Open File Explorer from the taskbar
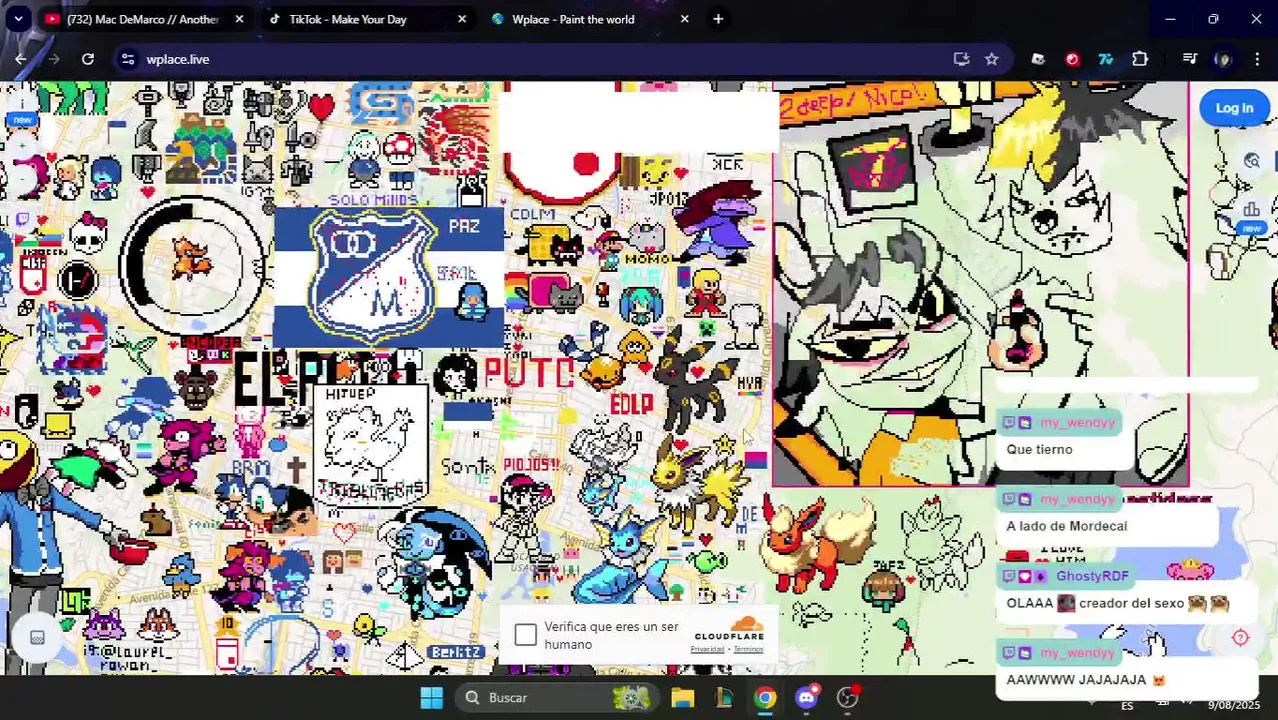Screen dimensions: 1278x720 click(x=683, y=697)
